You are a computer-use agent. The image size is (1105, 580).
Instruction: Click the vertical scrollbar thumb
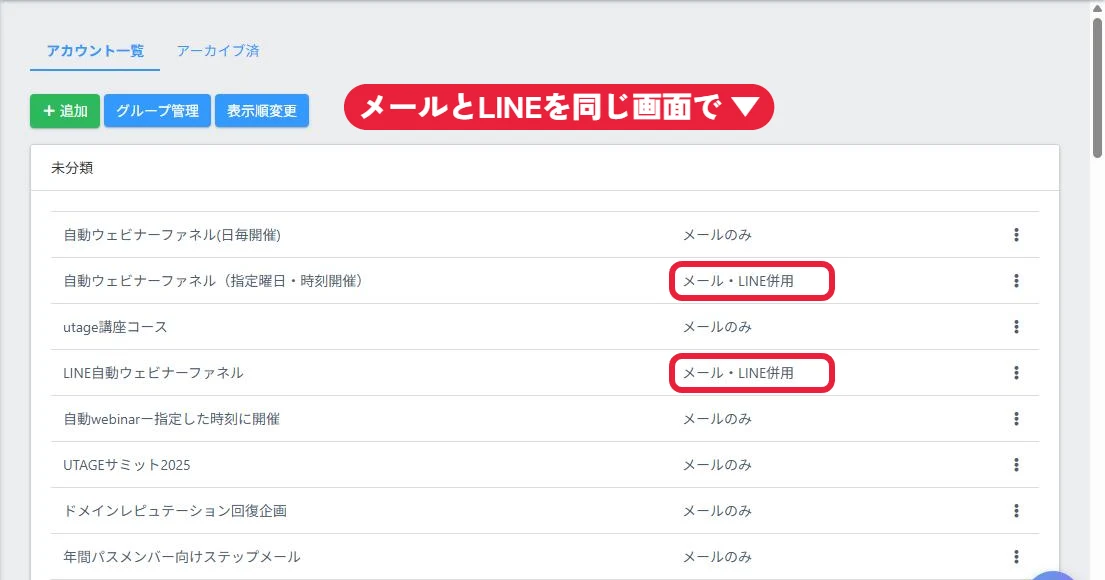click(1097, 87)
